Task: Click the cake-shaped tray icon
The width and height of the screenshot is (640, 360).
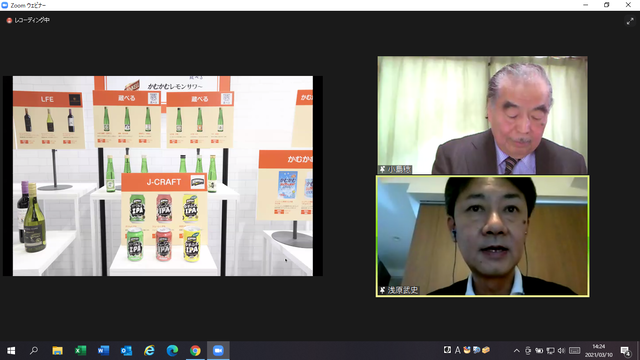Action: pyautogui.click(x=467, y=350)
